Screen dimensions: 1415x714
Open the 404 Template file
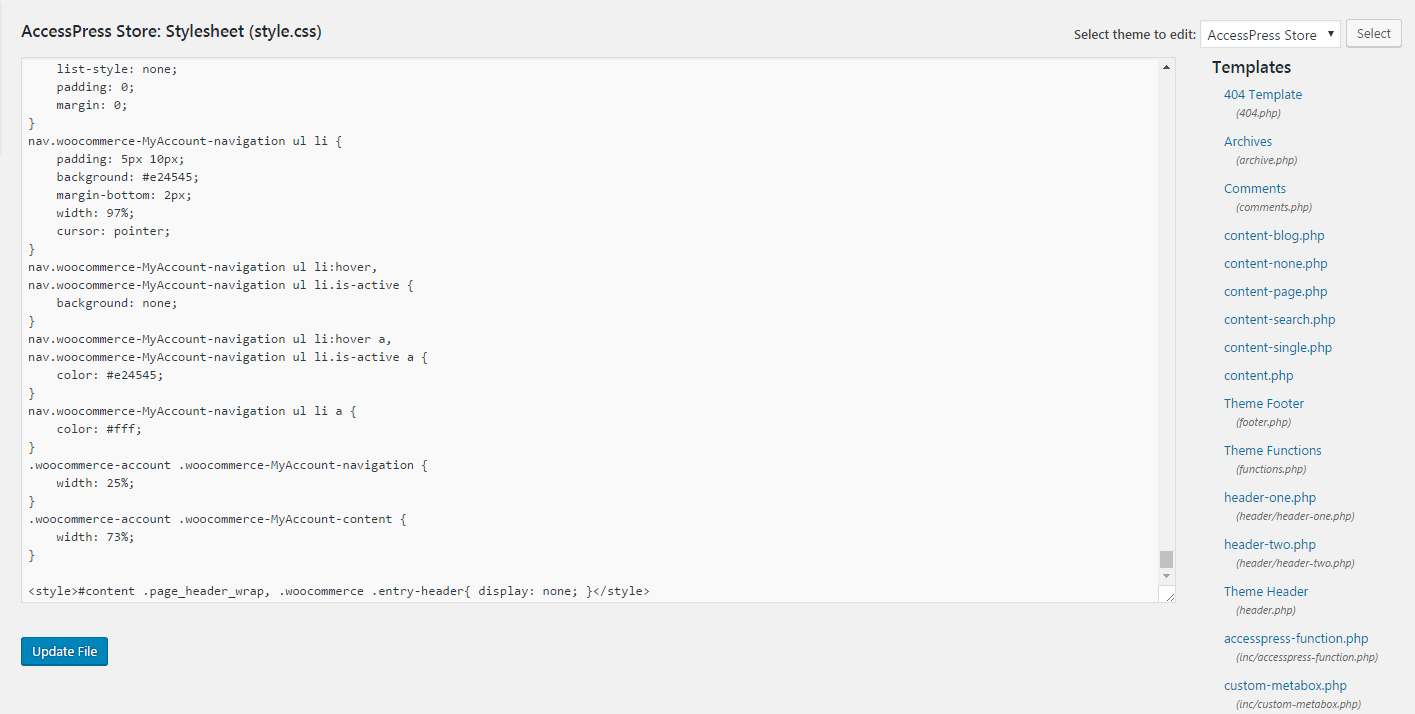click(x=1263, y=94)
